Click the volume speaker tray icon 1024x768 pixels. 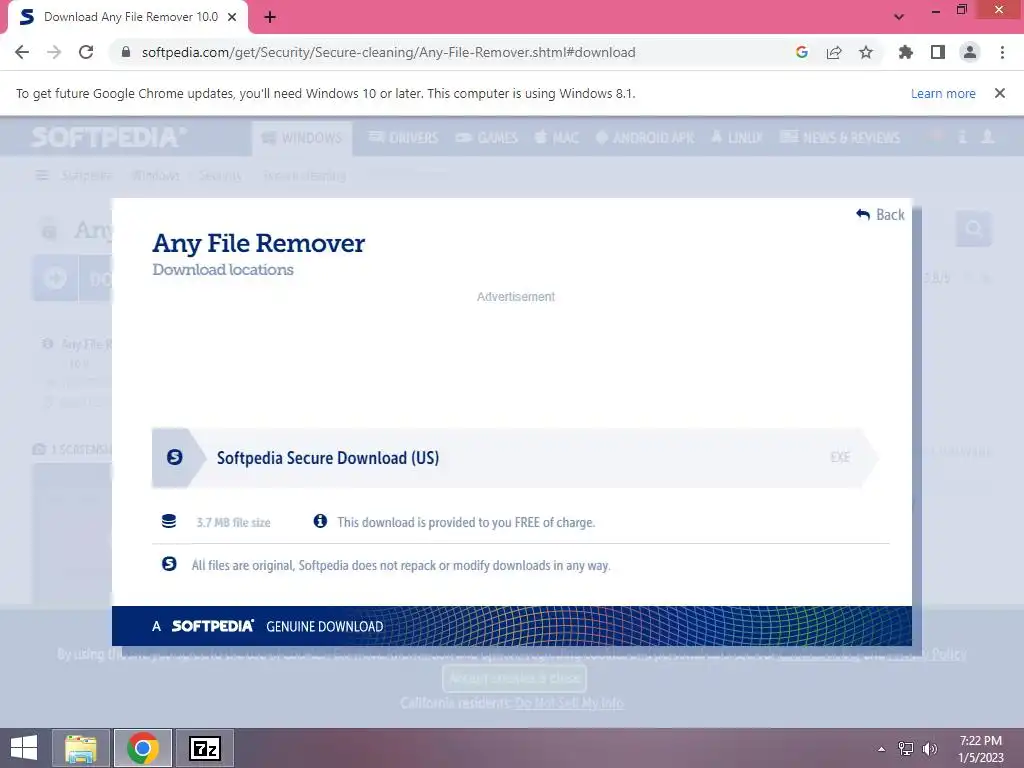929,749
